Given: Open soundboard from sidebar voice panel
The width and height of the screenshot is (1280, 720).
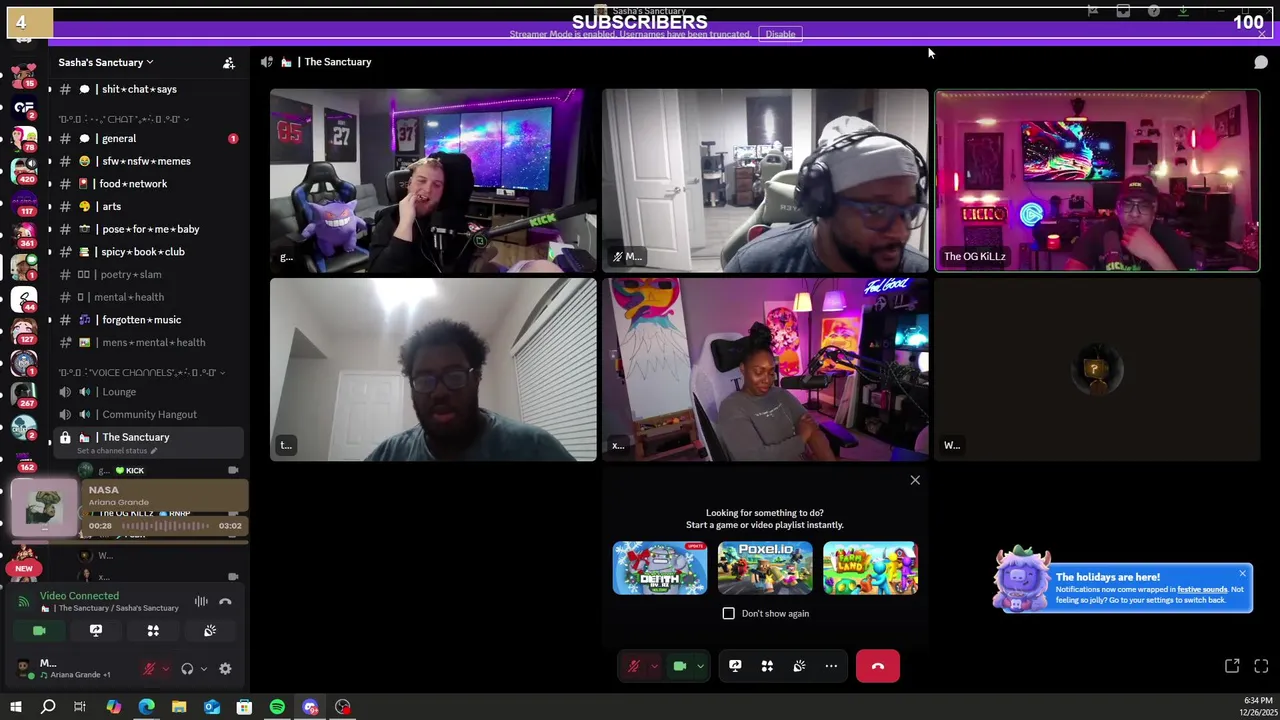Looking at the screenshot, I should point(210,631).
